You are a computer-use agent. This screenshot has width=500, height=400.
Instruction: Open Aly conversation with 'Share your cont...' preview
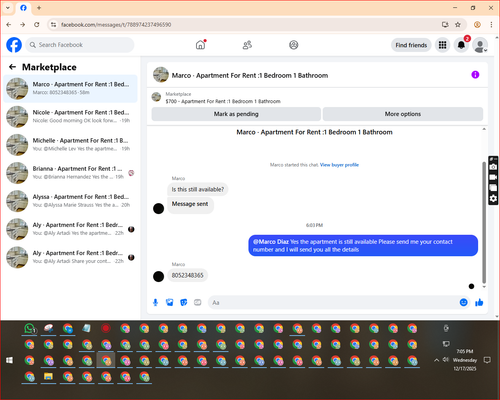70,257
